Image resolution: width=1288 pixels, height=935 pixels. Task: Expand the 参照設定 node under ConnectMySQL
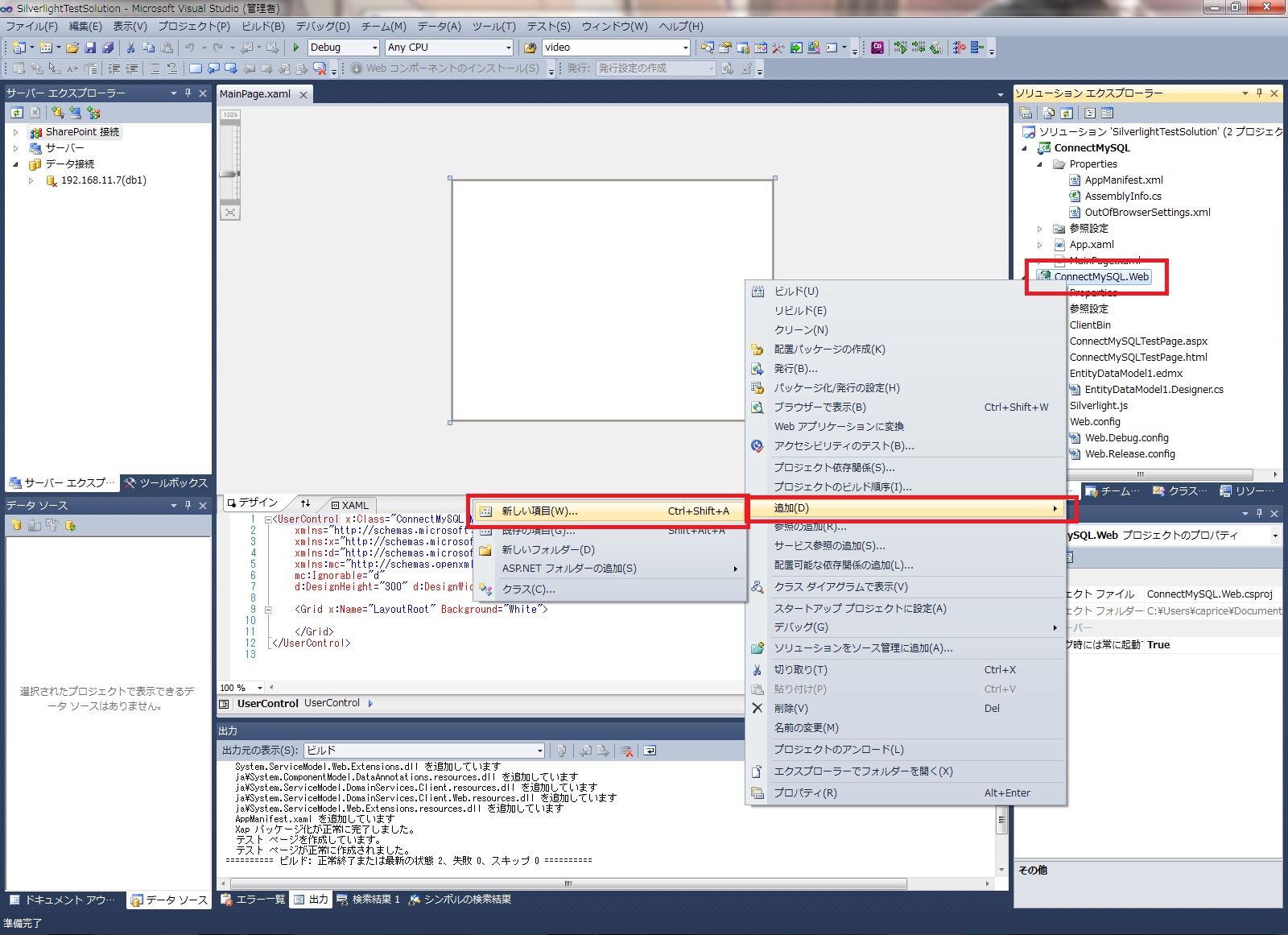pyautogui.click(x=1039, y=229)
